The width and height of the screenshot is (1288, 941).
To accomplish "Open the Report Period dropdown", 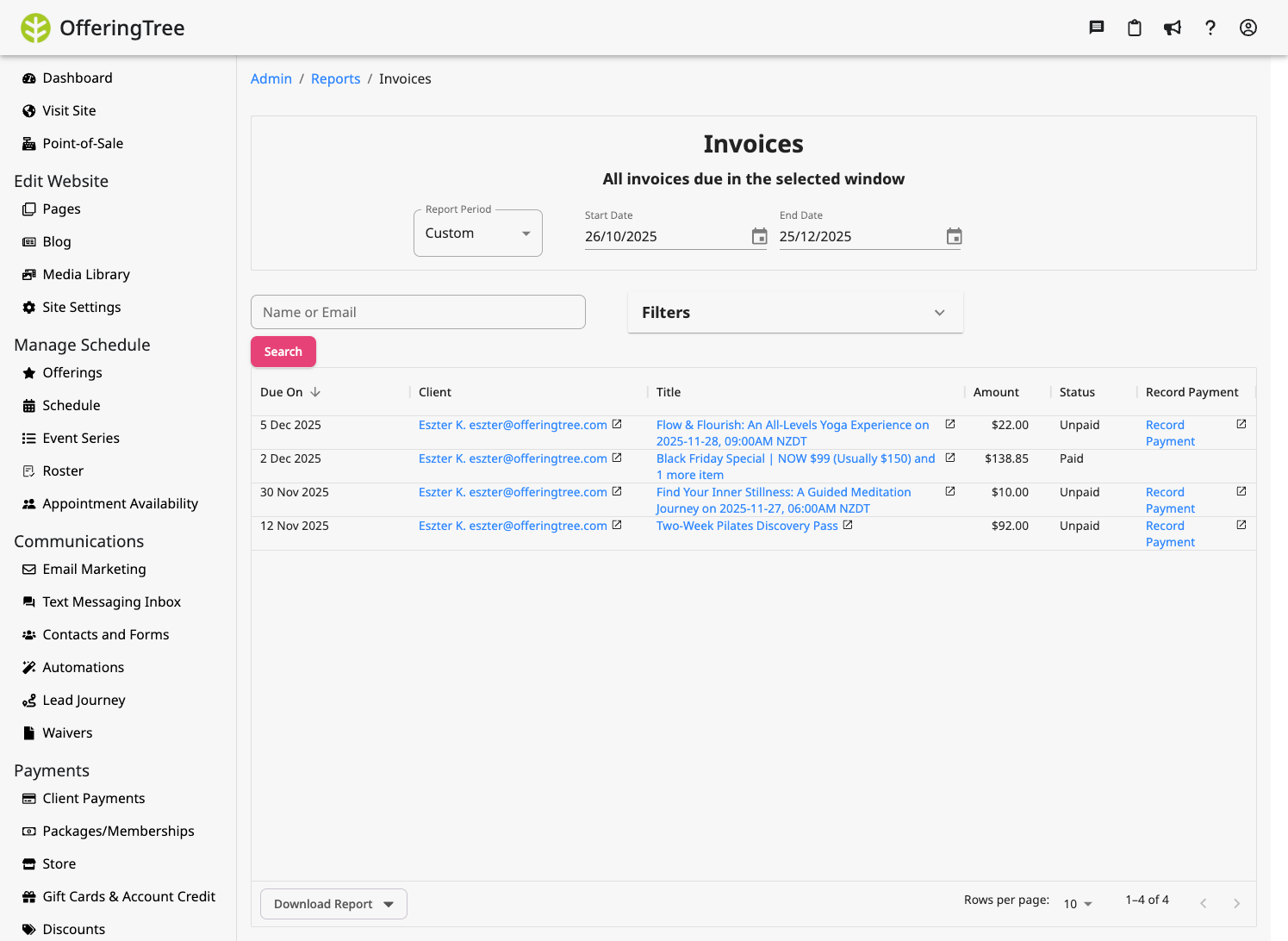I will 477,233.
